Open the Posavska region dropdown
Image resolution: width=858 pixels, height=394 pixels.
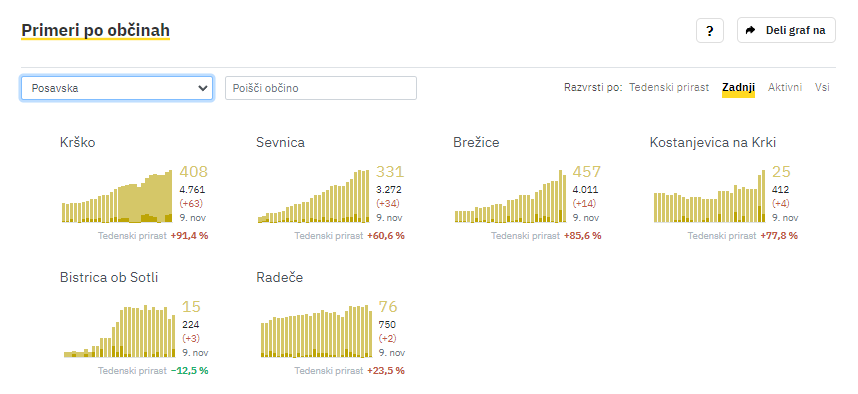(117, 88)
